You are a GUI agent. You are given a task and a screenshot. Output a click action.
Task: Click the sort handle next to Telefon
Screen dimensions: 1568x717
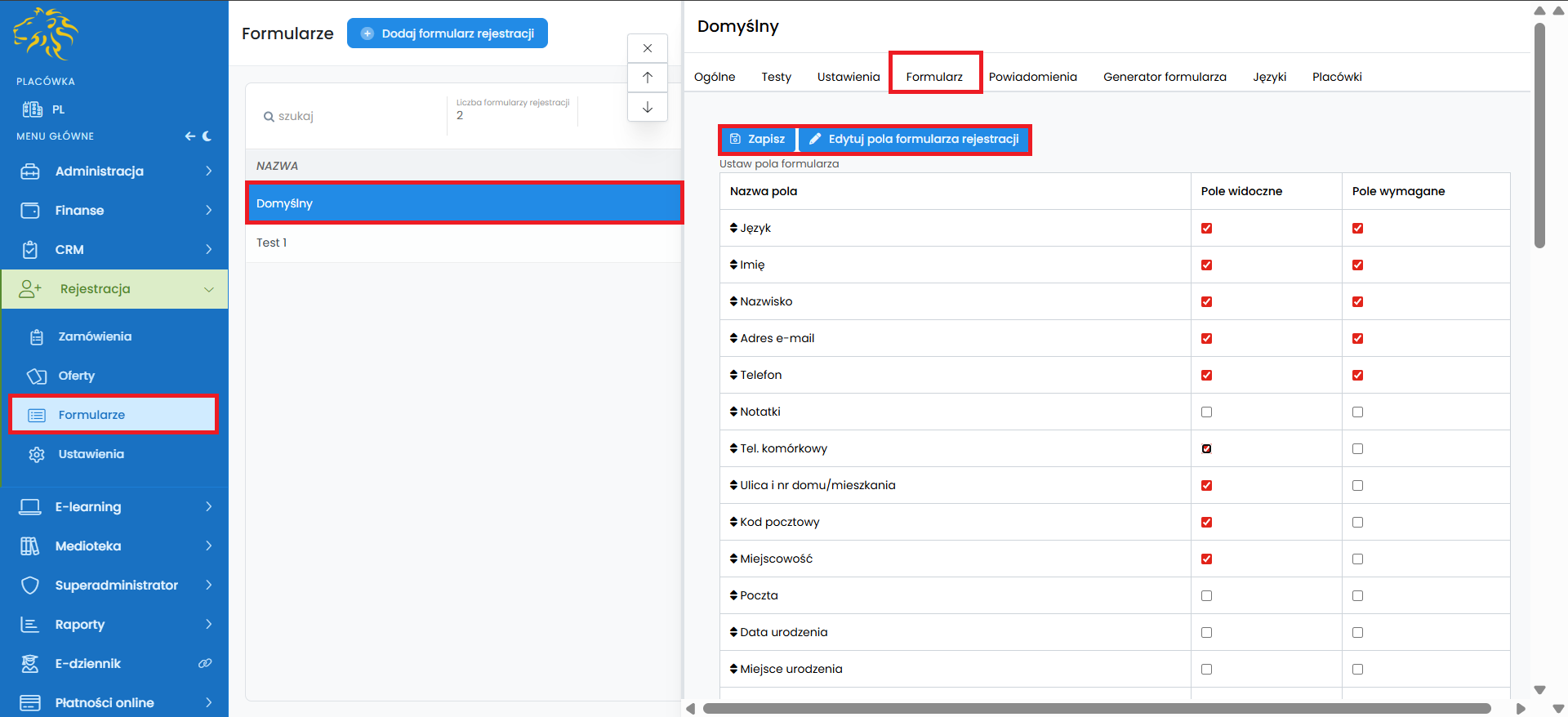[x=733, y=375]
